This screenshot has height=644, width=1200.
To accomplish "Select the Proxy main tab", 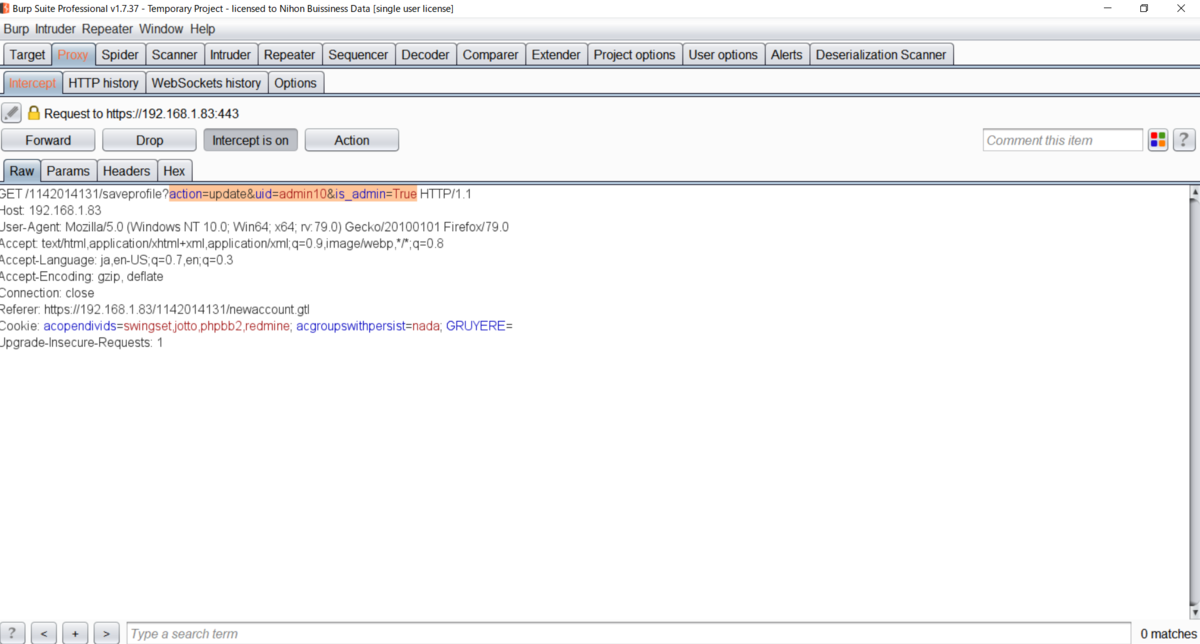I will point(73,54).
